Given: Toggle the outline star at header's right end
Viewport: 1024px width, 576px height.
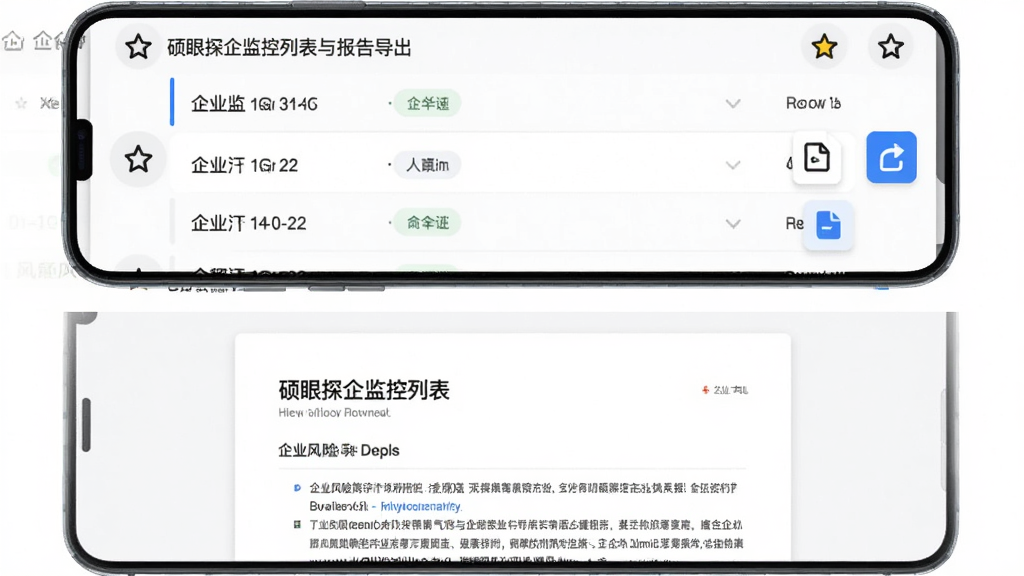Looking at the screenshot, I should pos(890,47).
